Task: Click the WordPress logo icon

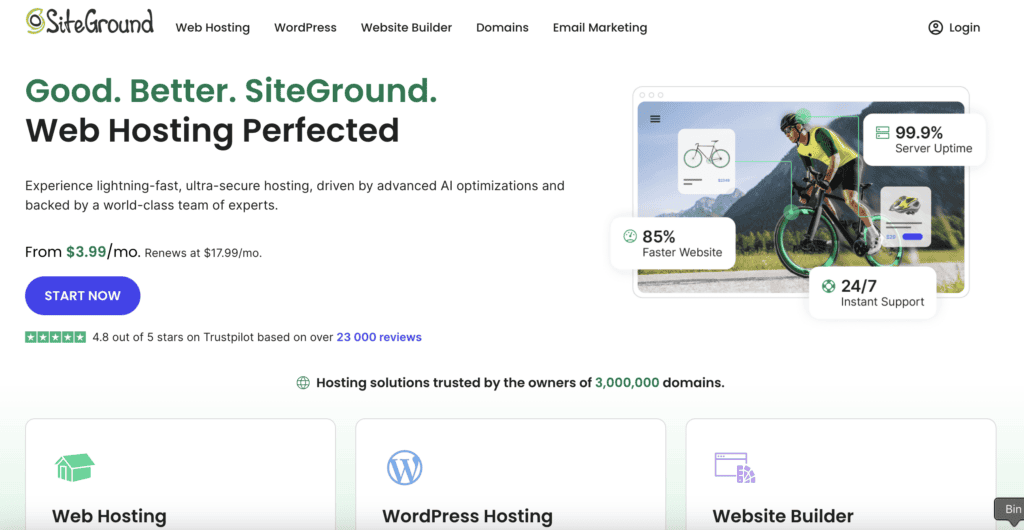Action: pyautogui.click(x=404, y=467)
